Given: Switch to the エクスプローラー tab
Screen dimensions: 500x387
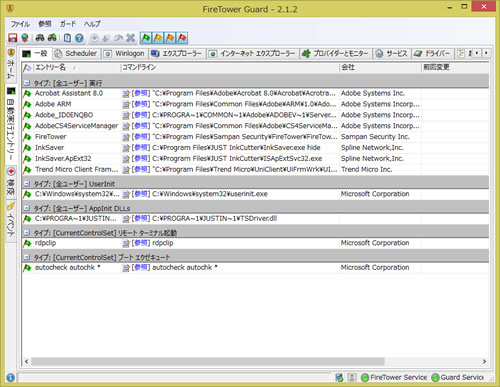Looking at the screenshot, I should point(177,53).
